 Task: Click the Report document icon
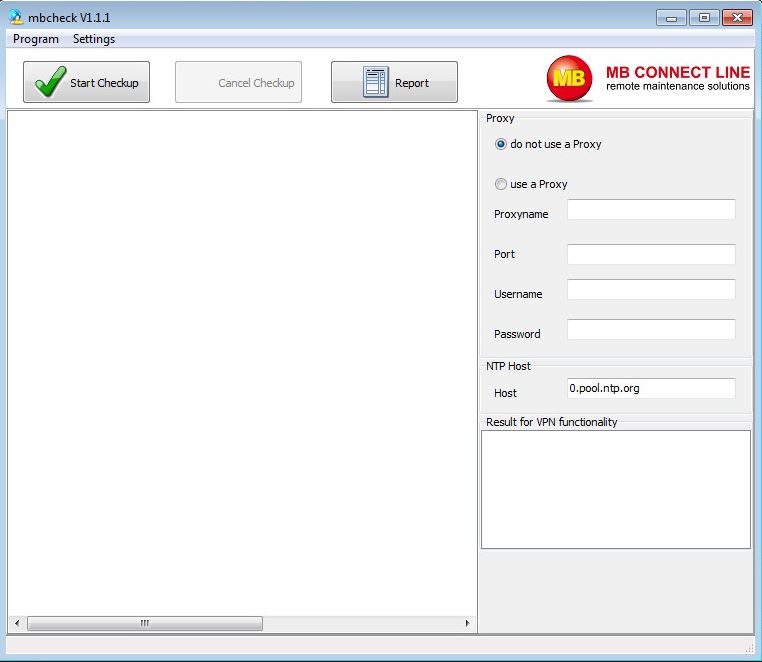(x=376, y=82)
